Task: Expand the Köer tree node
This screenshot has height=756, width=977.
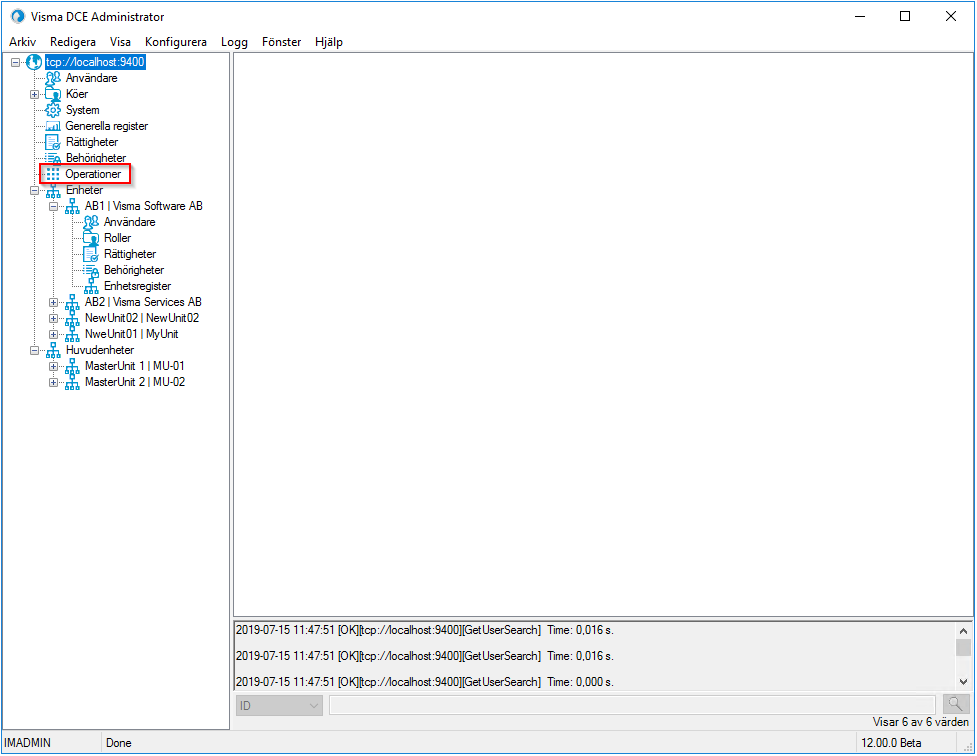Action: [x=33, y=94]
